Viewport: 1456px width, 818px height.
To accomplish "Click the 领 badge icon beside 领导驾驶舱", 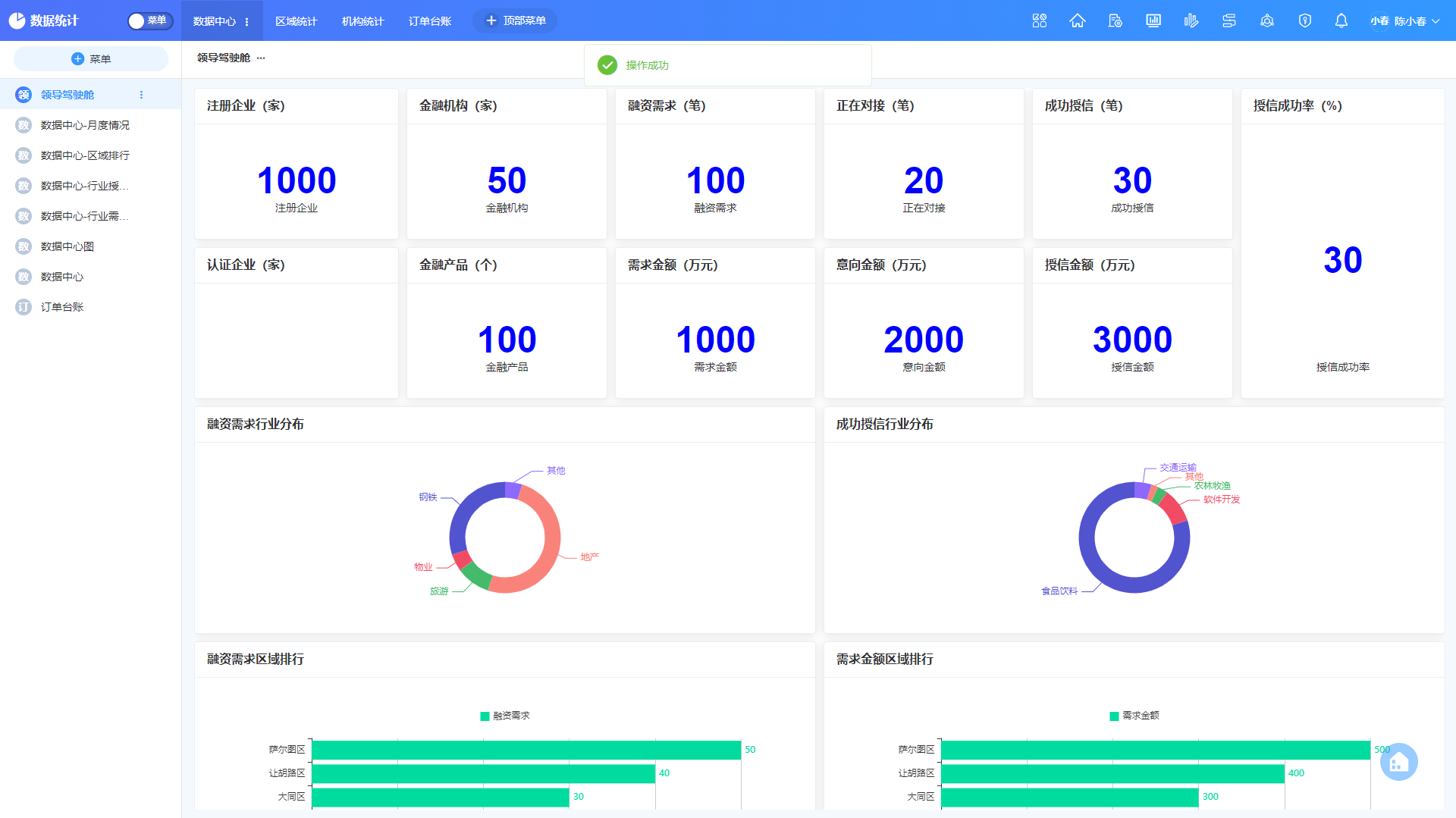I will point(24,95).
